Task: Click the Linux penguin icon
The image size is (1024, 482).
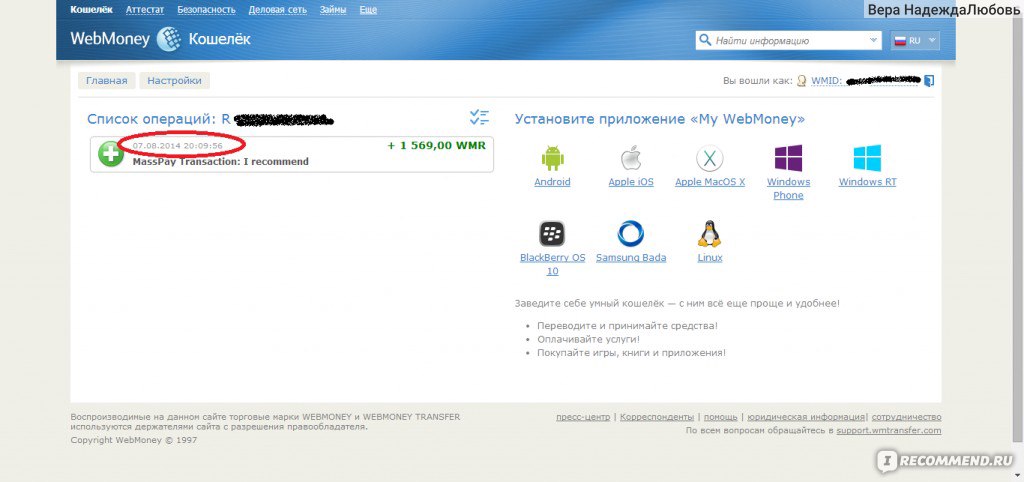Action: pos(709,234)
